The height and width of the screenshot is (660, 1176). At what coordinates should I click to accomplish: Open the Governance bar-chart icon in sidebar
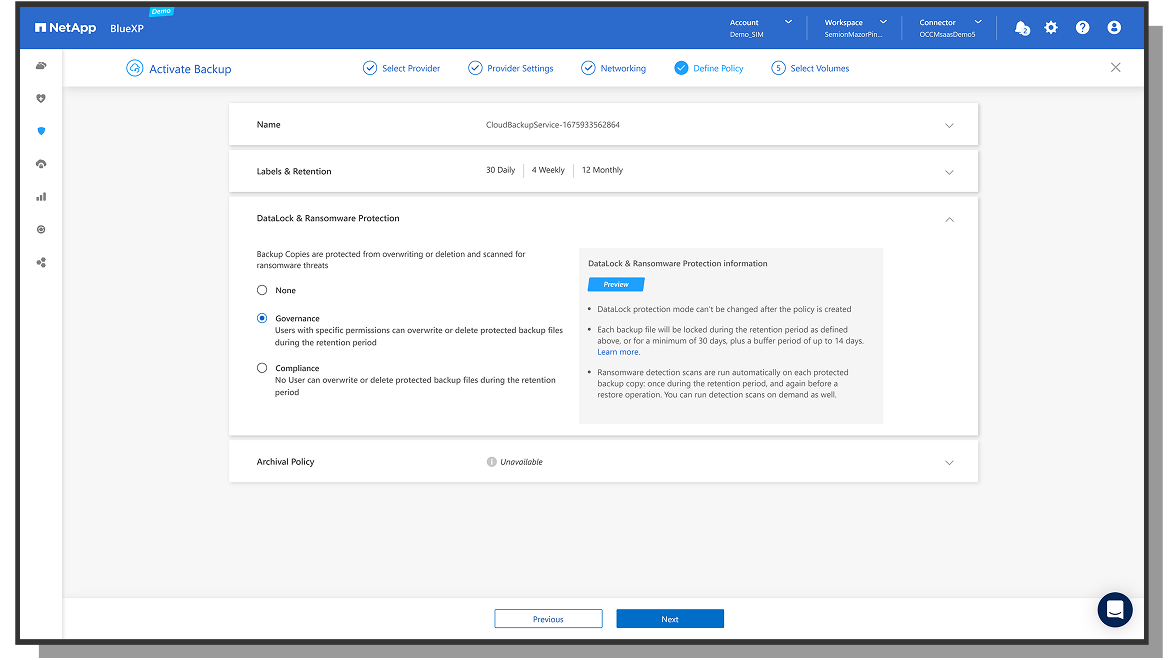(41, 196)
